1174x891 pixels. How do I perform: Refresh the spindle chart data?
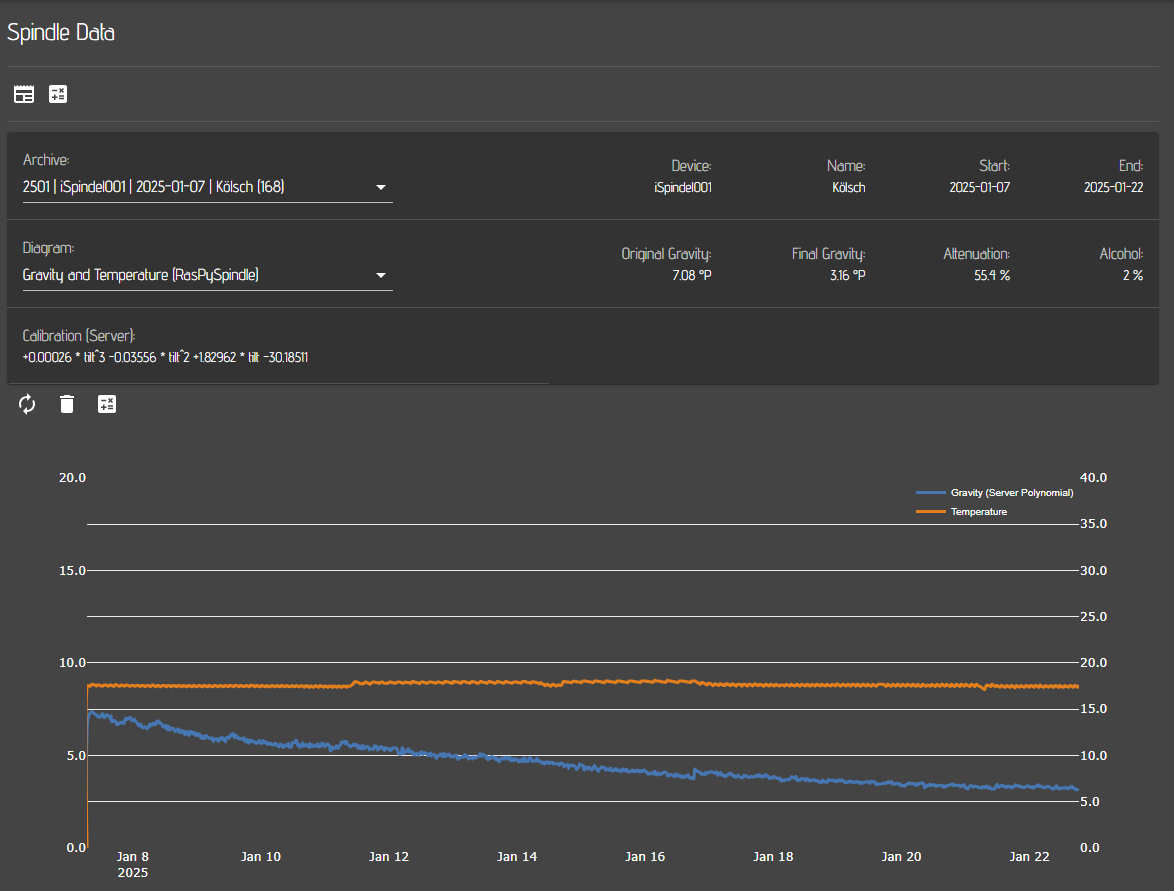tap(27, 404)
